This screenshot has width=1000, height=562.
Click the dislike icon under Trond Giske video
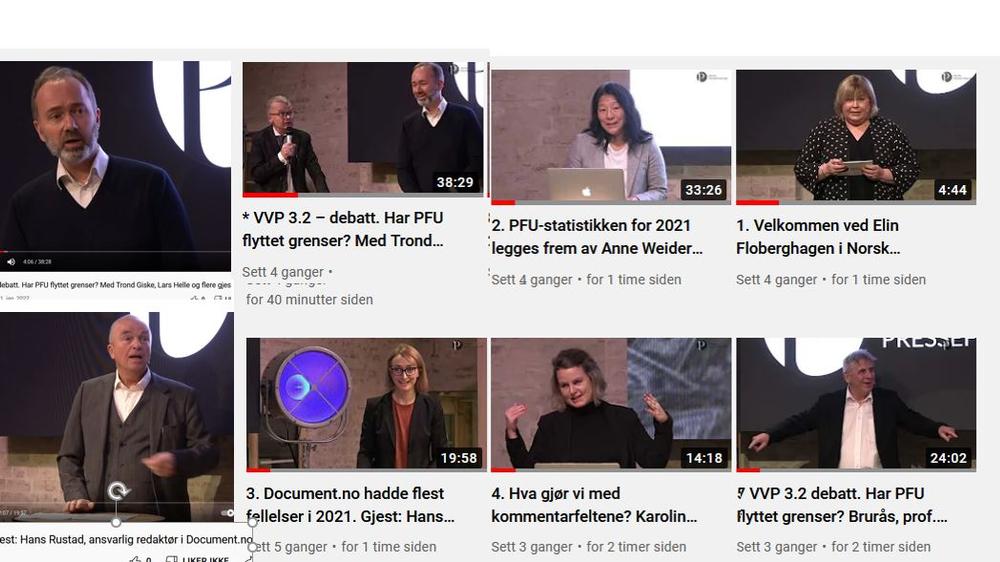217,299
